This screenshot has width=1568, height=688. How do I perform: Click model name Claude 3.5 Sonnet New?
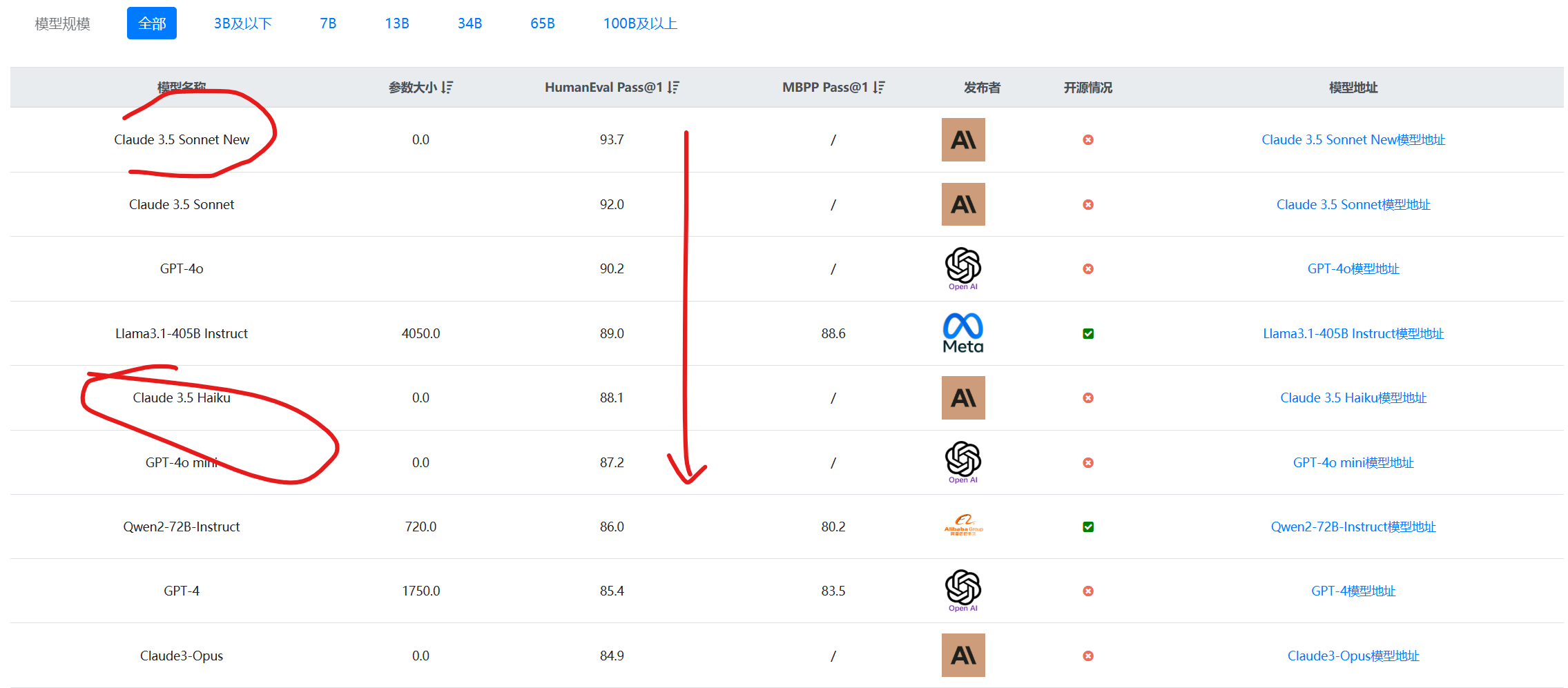pyautogui.click(x=182, y=139)
